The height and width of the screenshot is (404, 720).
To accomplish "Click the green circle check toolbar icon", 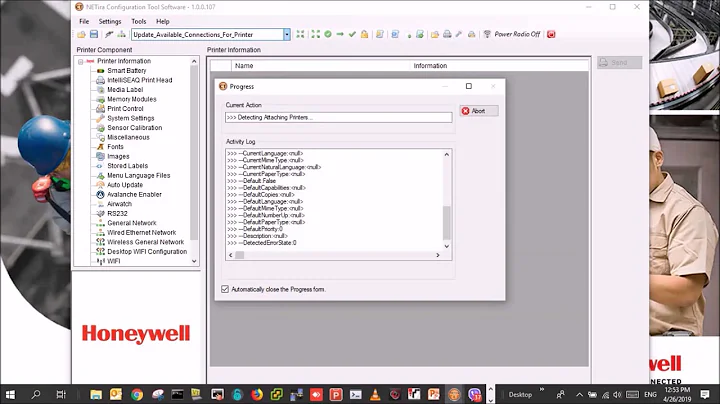I will [x=328, y=34].
